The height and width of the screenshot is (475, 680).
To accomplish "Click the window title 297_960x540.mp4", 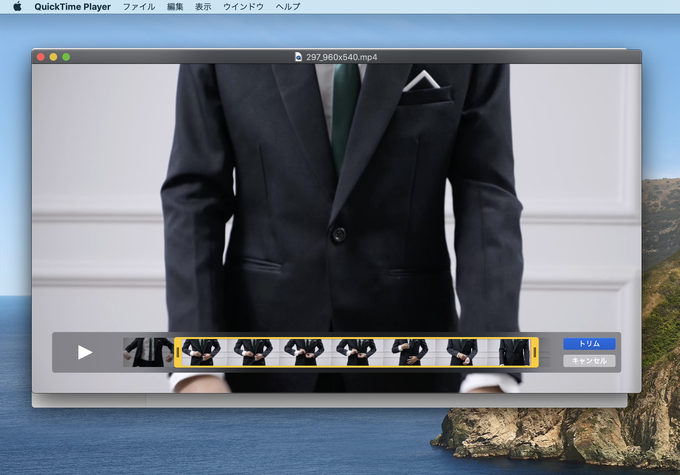I will 342,57.
